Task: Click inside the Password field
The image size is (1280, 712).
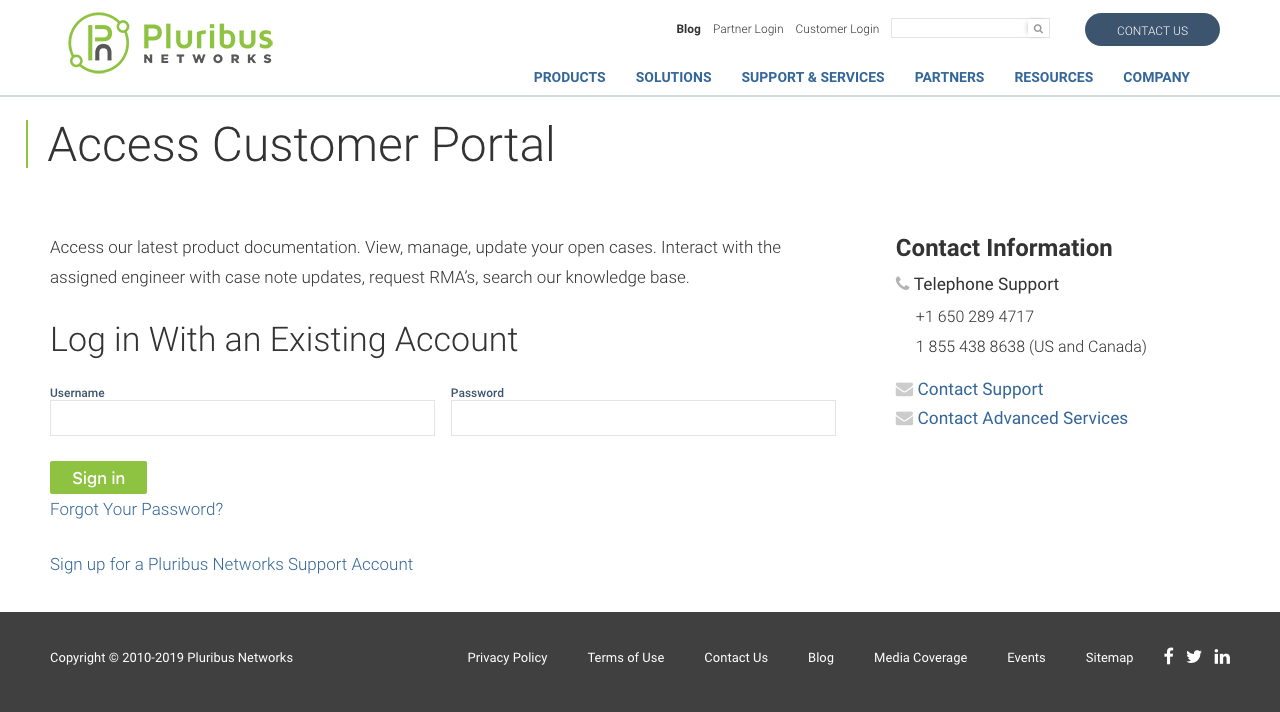Action: click(x=643, y=418)
